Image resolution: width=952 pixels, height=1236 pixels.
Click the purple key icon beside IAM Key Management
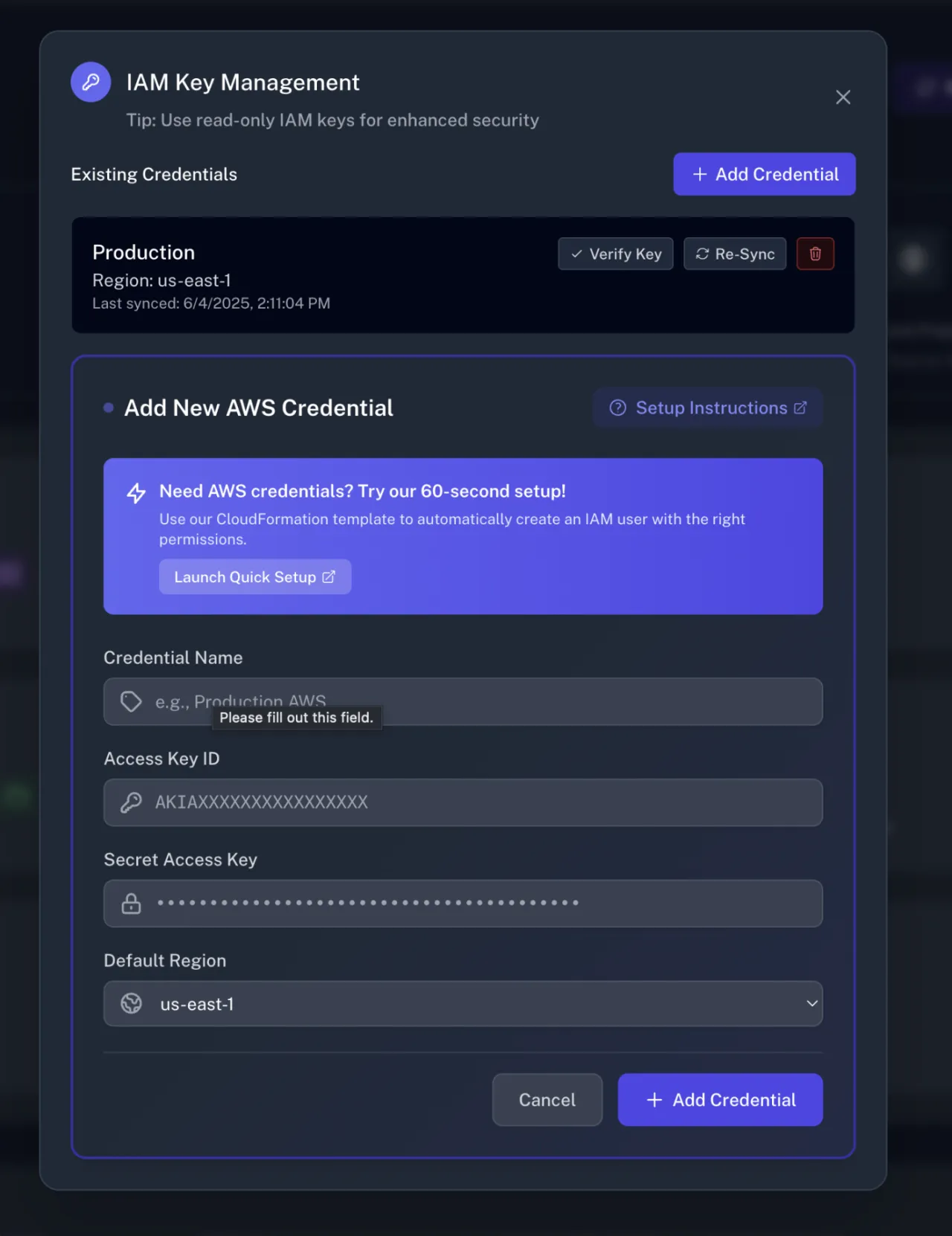click(91, 82)
